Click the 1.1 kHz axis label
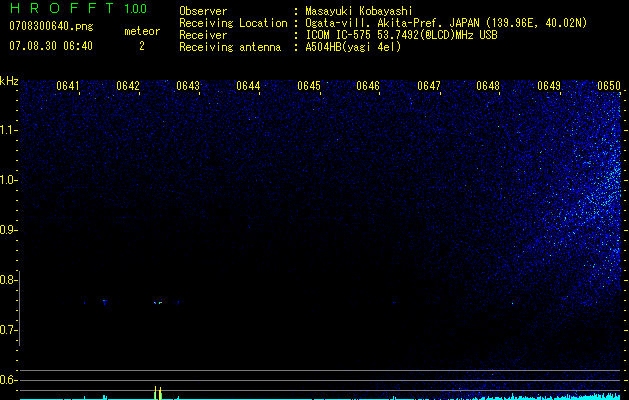The height and width of the screenshot is (400, 629). tap(8, 130)
